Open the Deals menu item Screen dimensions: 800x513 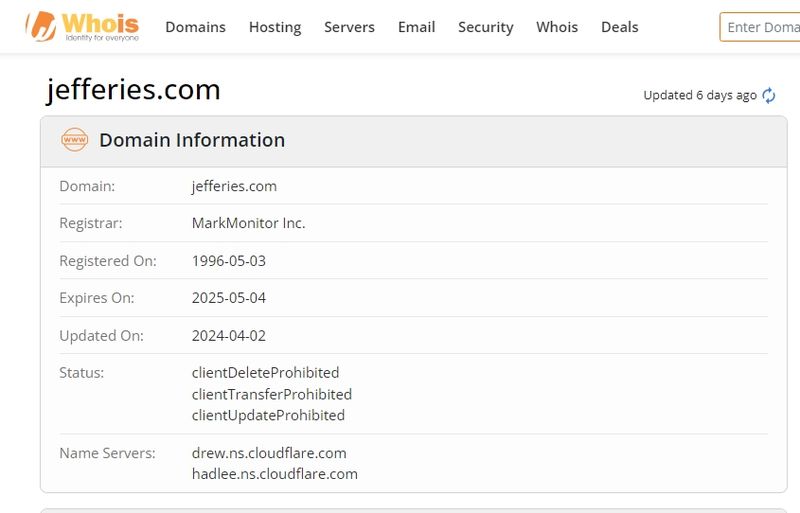(619, 27)
